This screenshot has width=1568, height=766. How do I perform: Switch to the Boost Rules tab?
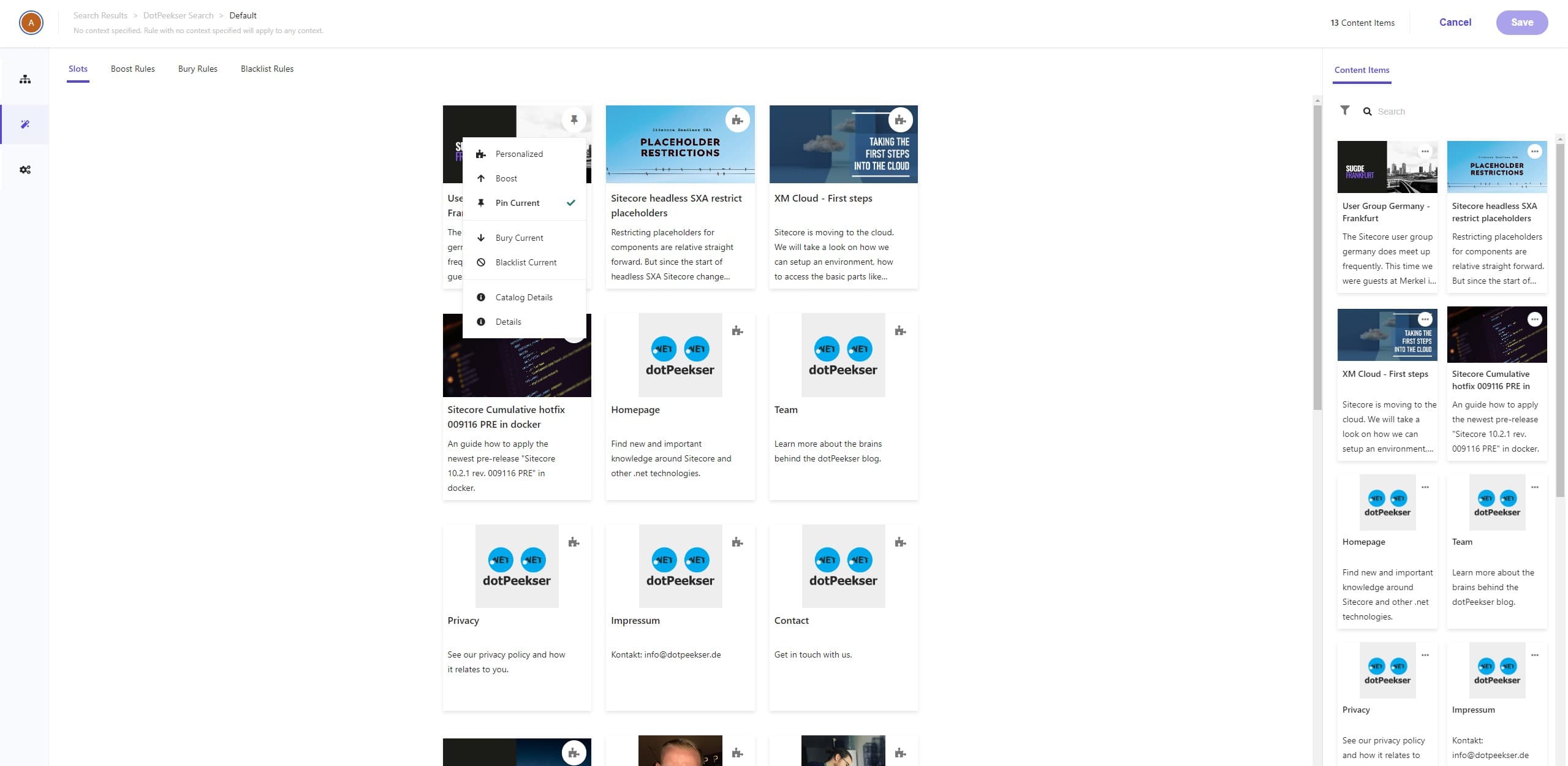point(133,69)
